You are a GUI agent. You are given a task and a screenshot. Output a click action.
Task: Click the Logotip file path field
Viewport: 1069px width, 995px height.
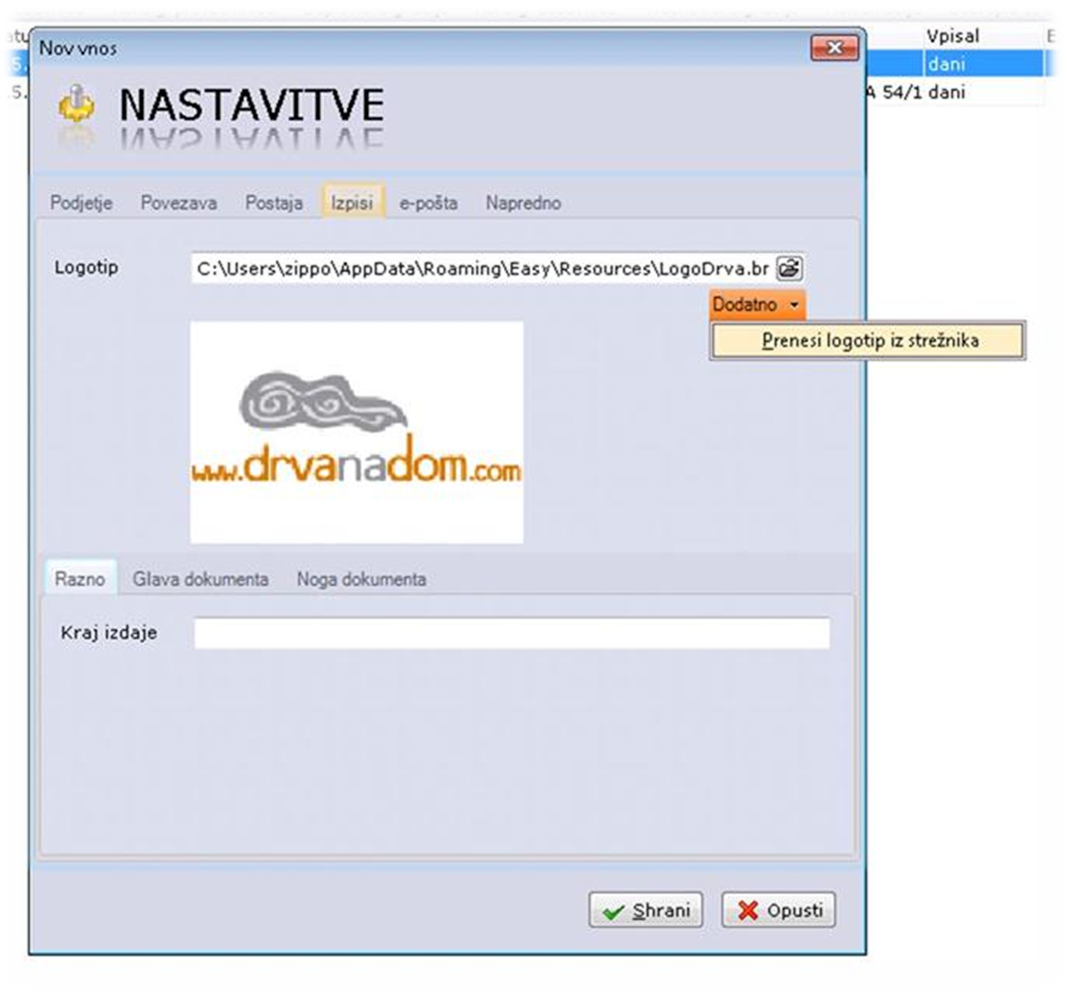coord(483,268)
